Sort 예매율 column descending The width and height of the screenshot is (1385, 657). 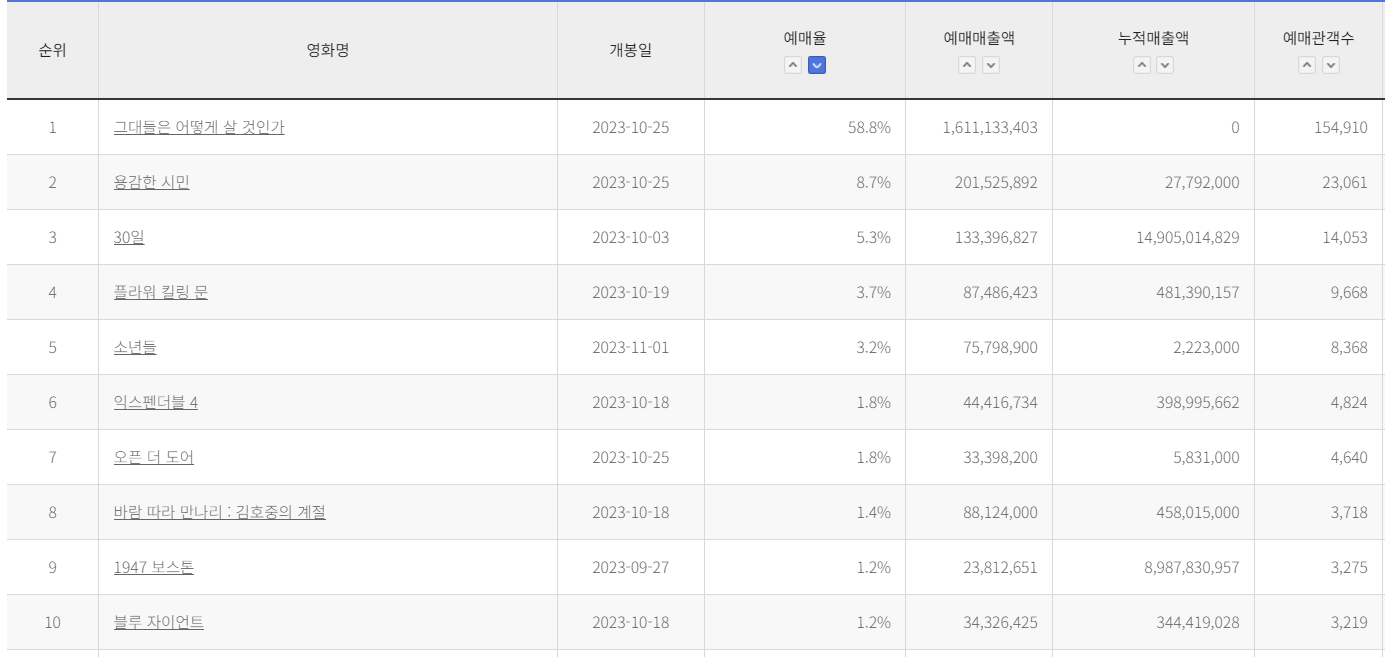tap(816, 65)
